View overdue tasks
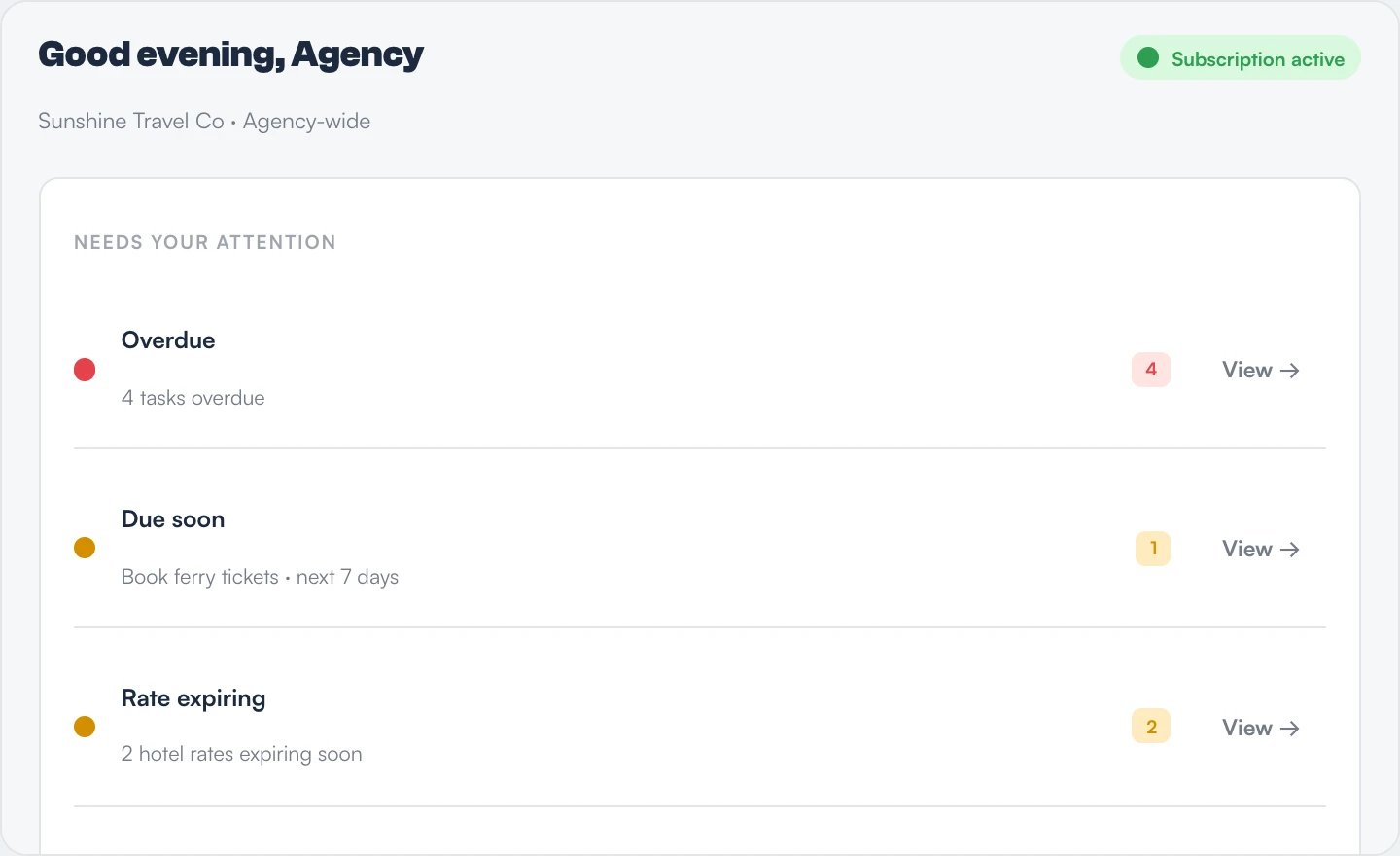The image size is (1400, 856). [1261, 370]
